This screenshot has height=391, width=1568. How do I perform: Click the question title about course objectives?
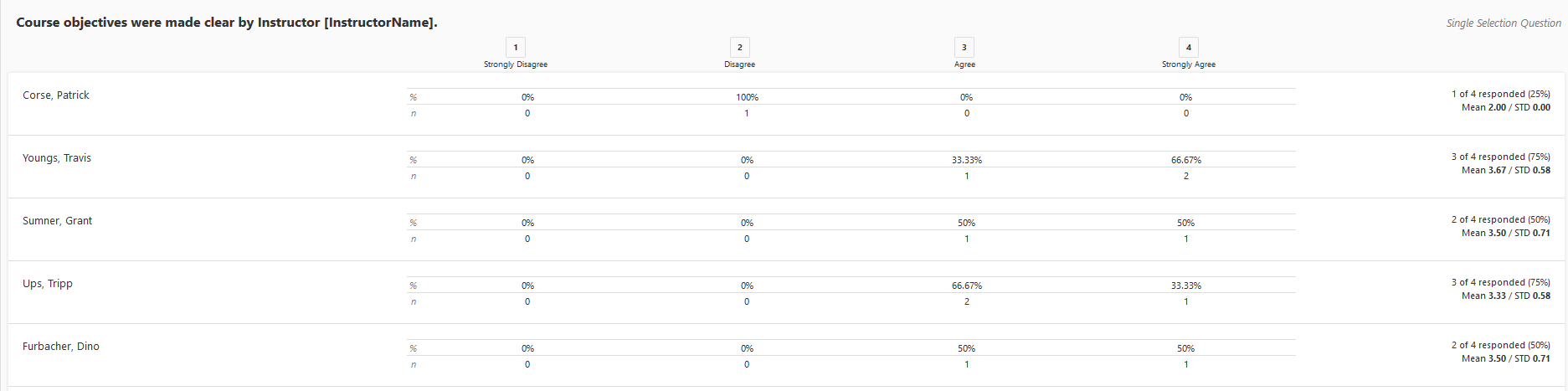[227, 23]
